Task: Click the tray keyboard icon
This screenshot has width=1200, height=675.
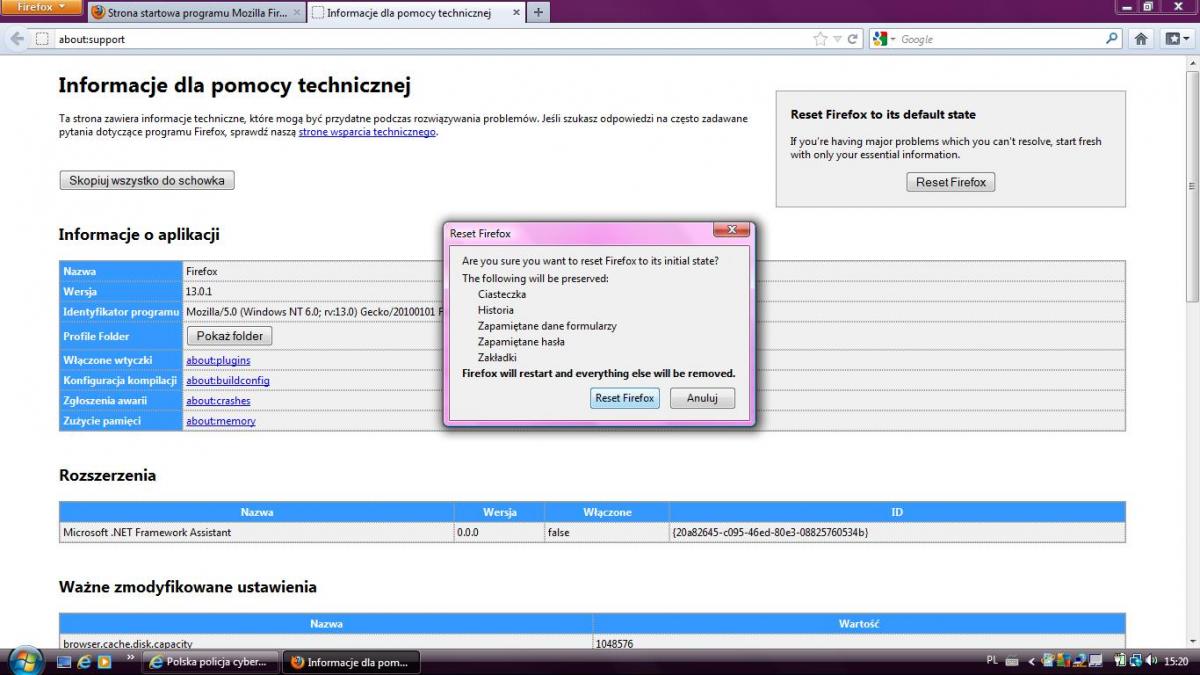Action: pyautogui.click(x=1012, y=662)
